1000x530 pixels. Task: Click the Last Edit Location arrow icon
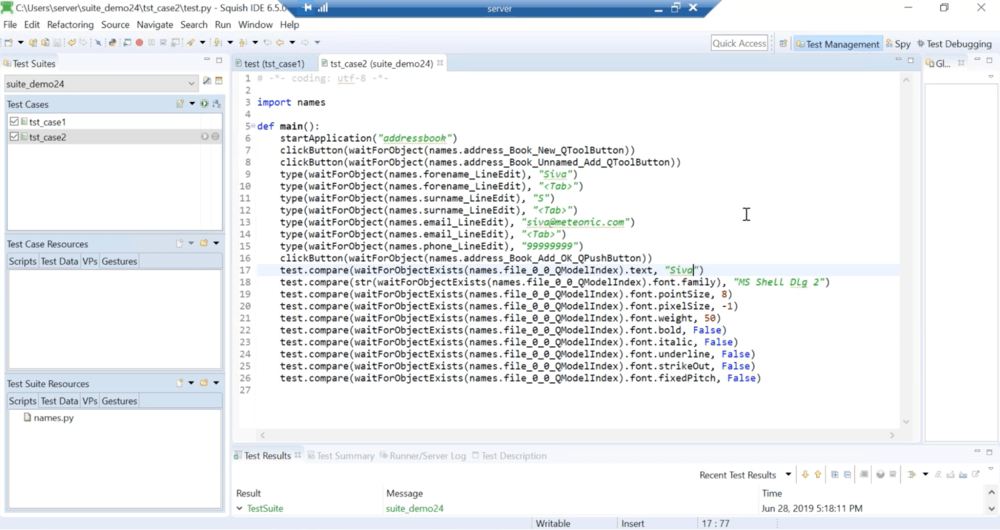coord(268,43)
